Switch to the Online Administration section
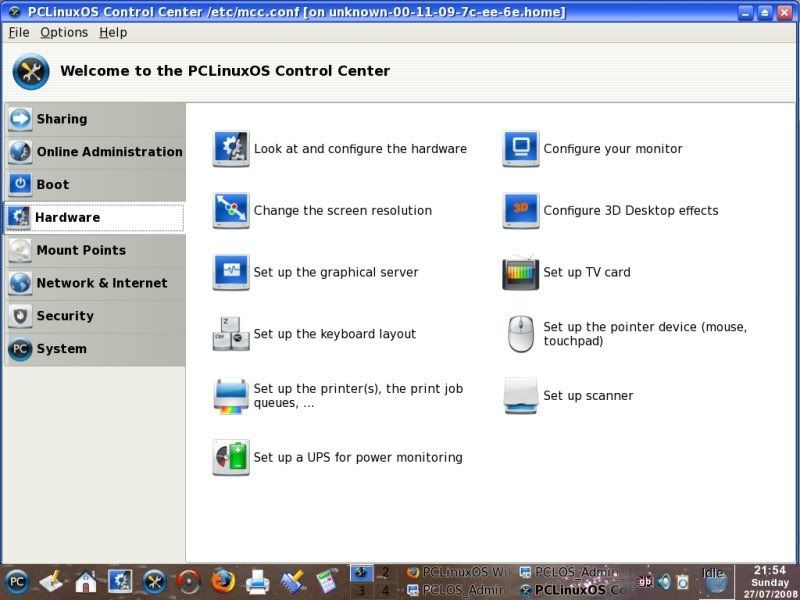Screen dimensions: 800x600 pyautogui.click(x=95, y=152)
